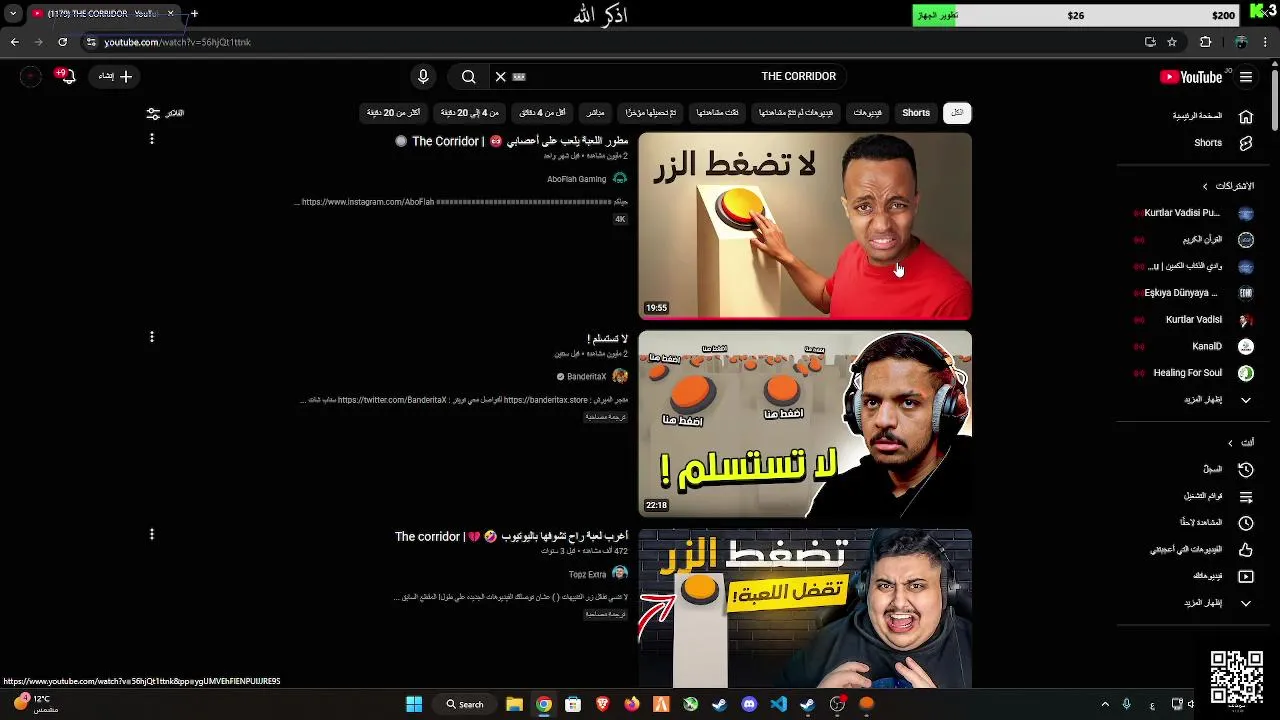Open the Windows Start menu
The width and height of the screenshot is (1280, 720).
coord(414,704)
